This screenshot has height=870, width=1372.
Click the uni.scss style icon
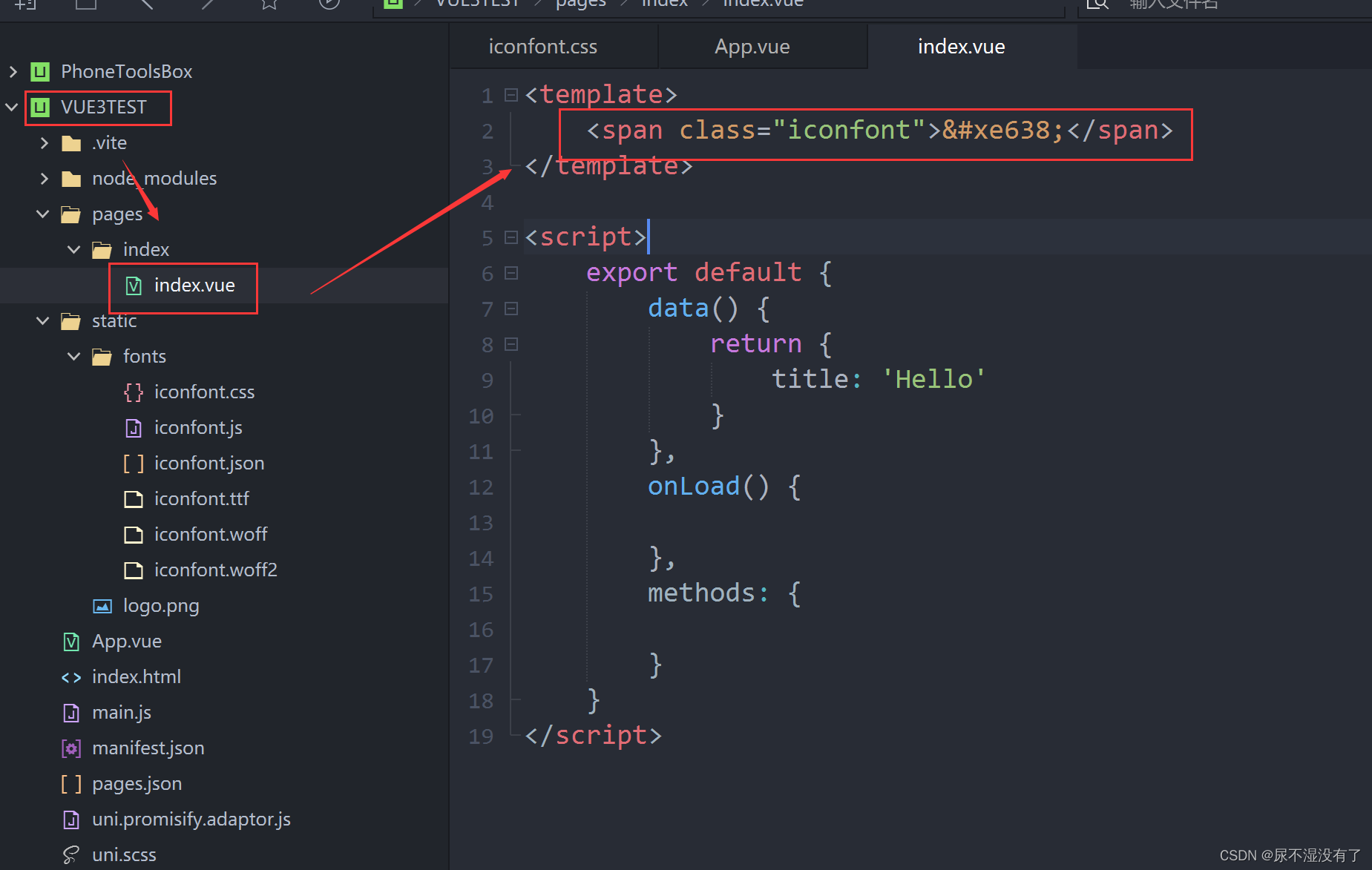point(71,855)
